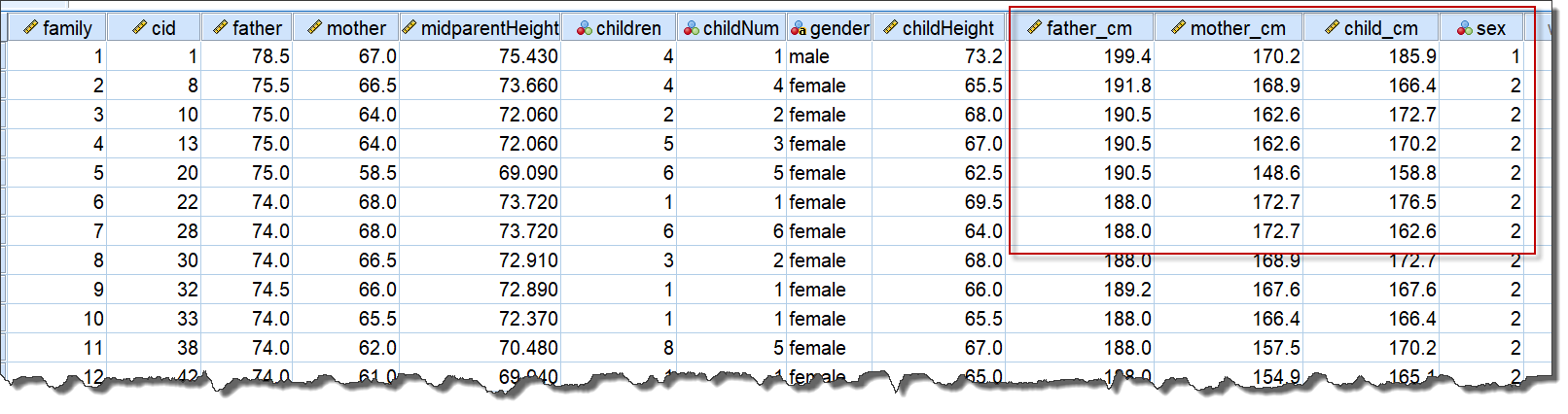This screenshot has width=1568, height=414.
Task: Click the child_cm cell showing 185.9
Action: point(1372,56)
